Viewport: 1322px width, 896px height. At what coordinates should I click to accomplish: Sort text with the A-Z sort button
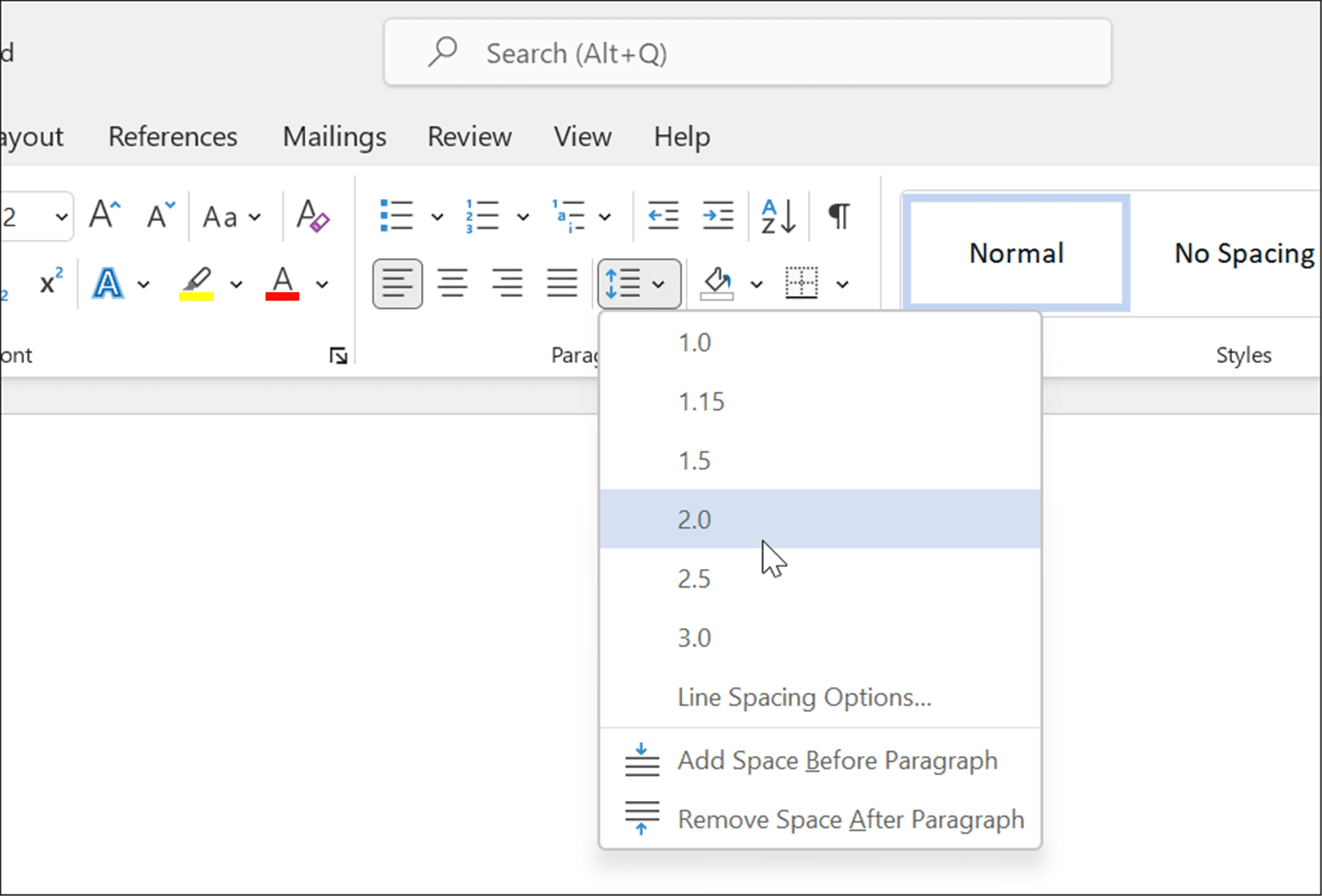click(779, 216)
